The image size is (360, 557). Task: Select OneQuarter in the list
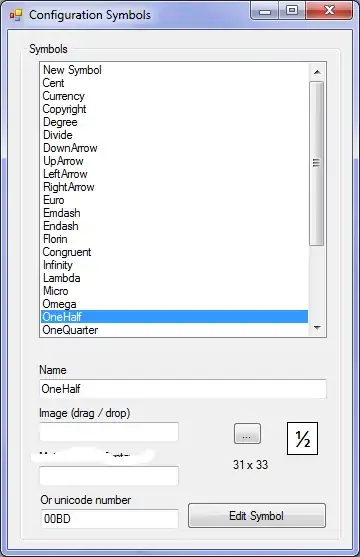[174, 330]
